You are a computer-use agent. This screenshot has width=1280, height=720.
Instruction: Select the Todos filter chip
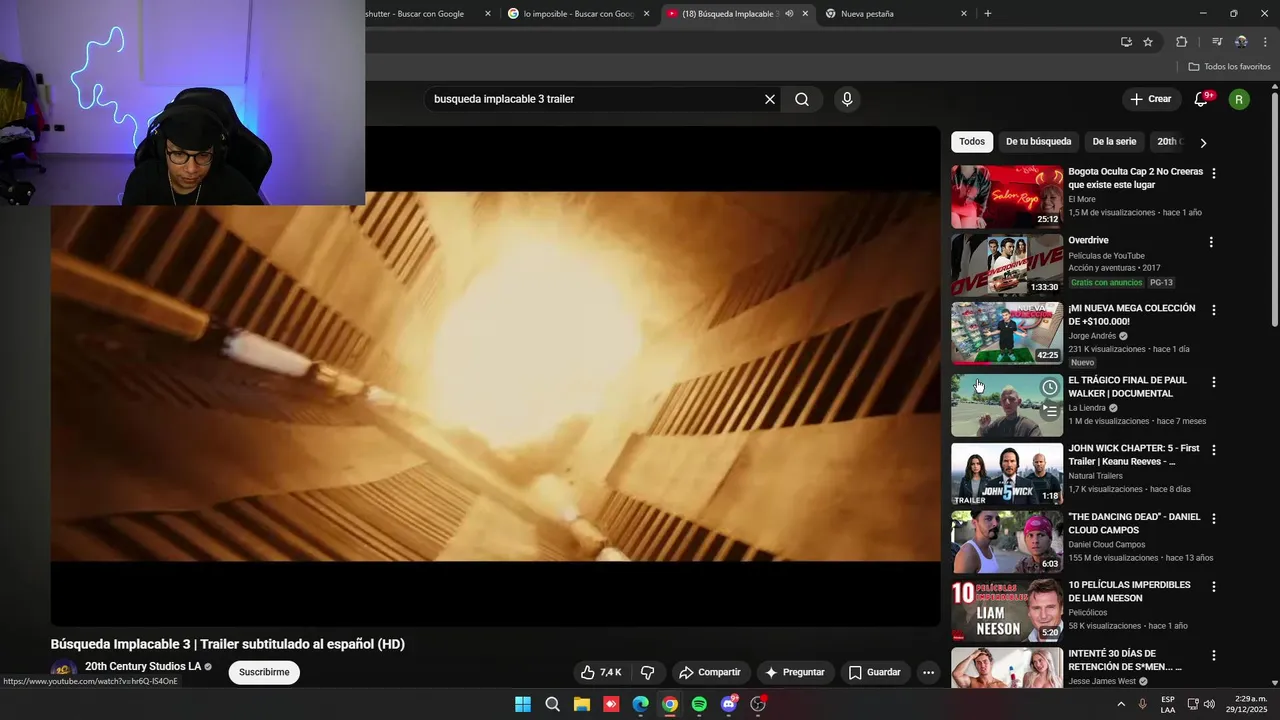tap(972, 142)
